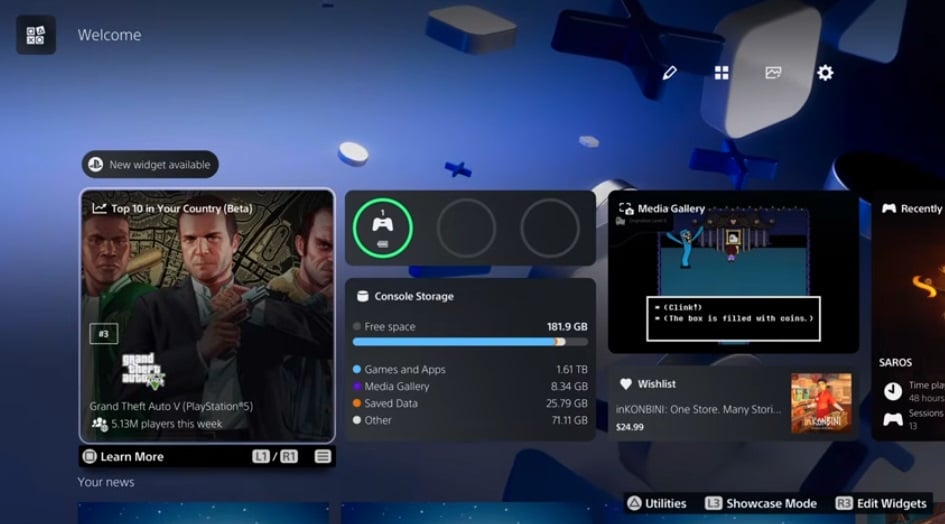The image size is (945, 524).
Task: Click the SAROS game title
Action: [x=895, y=362]
